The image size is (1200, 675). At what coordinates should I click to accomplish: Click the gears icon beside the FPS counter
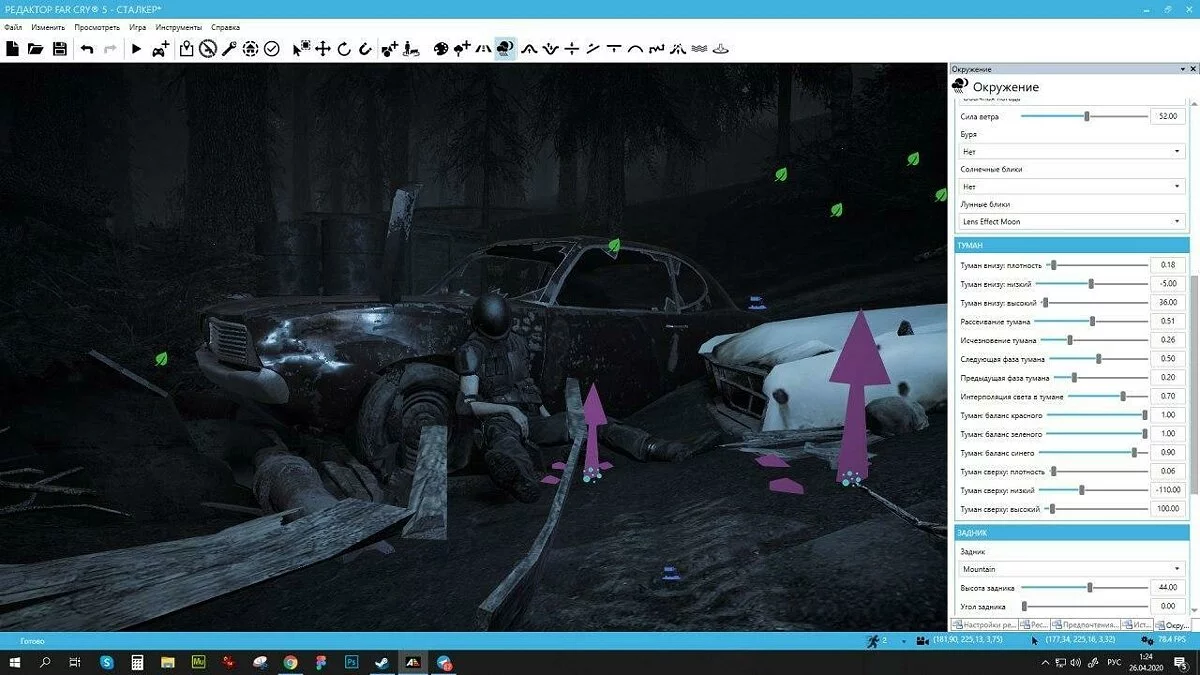[x=1146, y=639]
